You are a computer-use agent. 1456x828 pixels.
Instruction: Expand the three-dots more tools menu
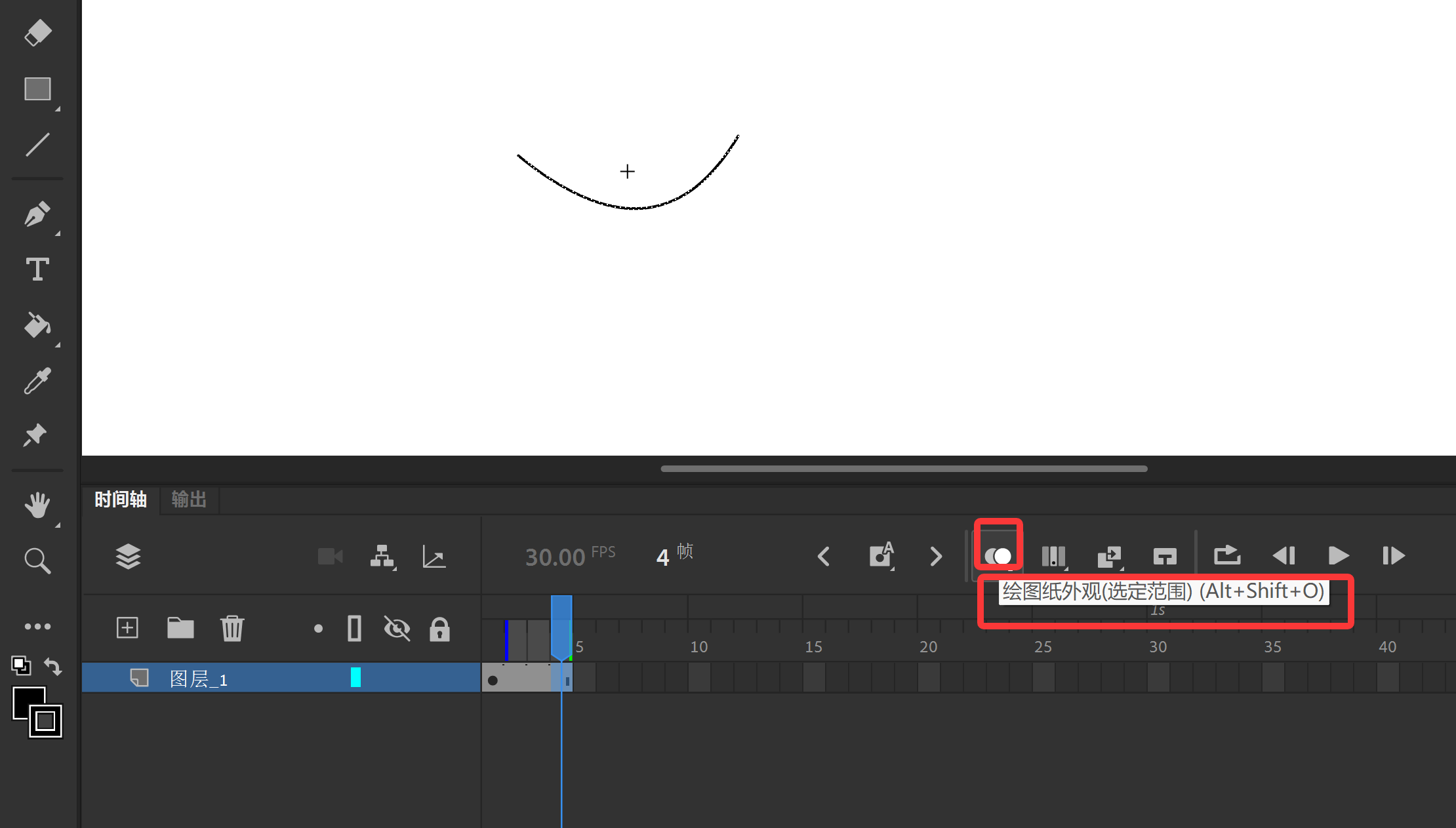pyautogui.click(x=37, y=627)
